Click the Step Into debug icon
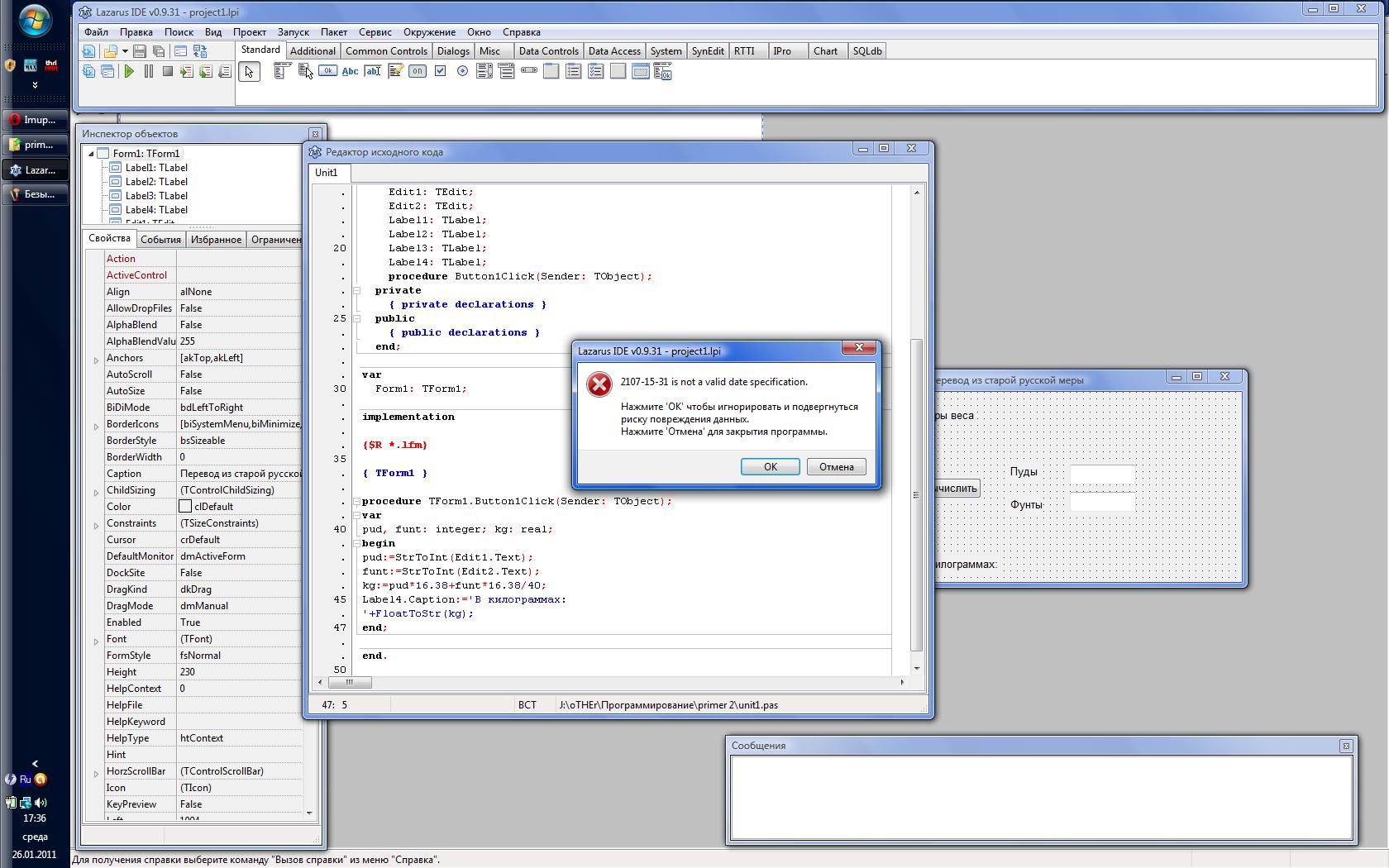Image resolution: width=1389 pixels, height=868 pixels. pyautogui.click(x=187, y=72)
